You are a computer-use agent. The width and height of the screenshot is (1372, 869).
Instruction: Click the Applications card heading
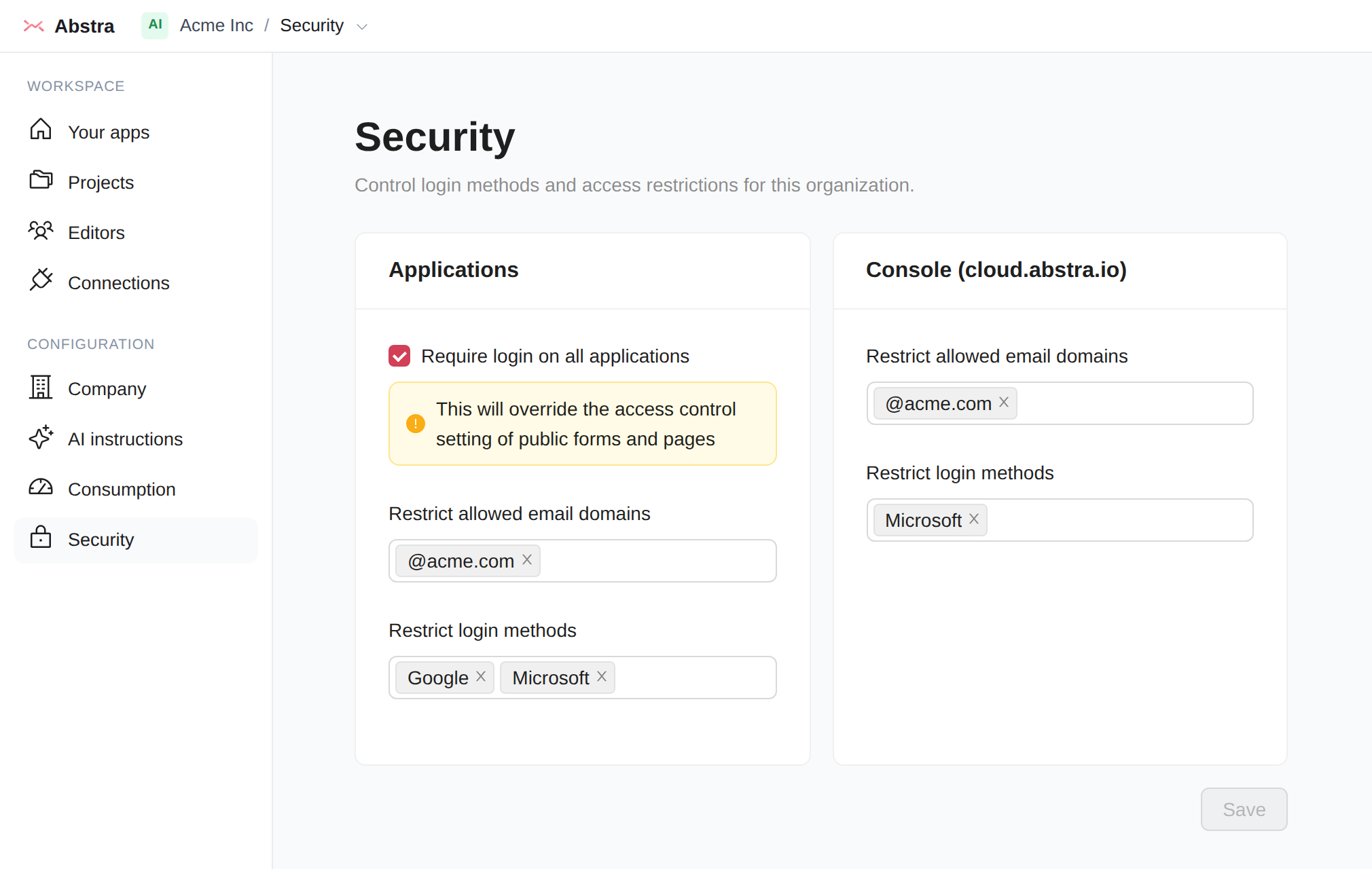(453, 270)
